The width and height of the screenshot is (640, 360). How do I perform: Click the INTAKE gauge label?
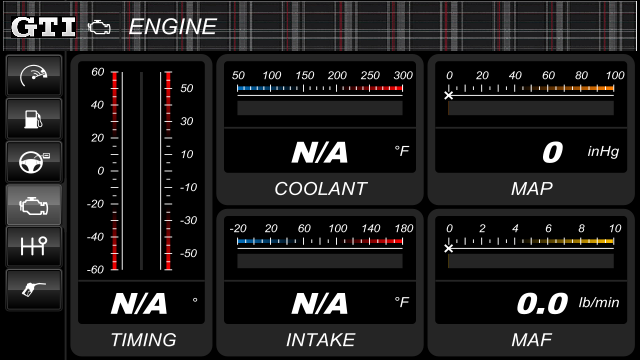tap(321, 340)
